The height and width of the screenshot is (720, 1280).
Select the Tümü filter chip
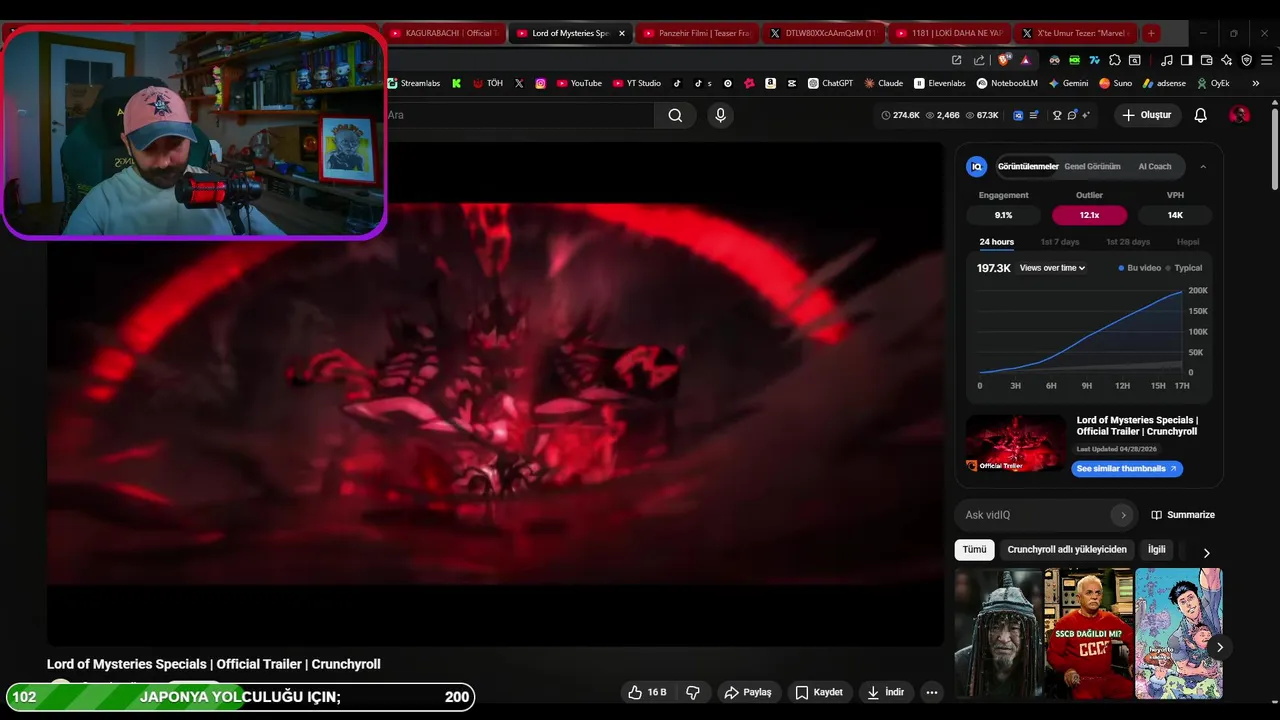coord(974,549)
